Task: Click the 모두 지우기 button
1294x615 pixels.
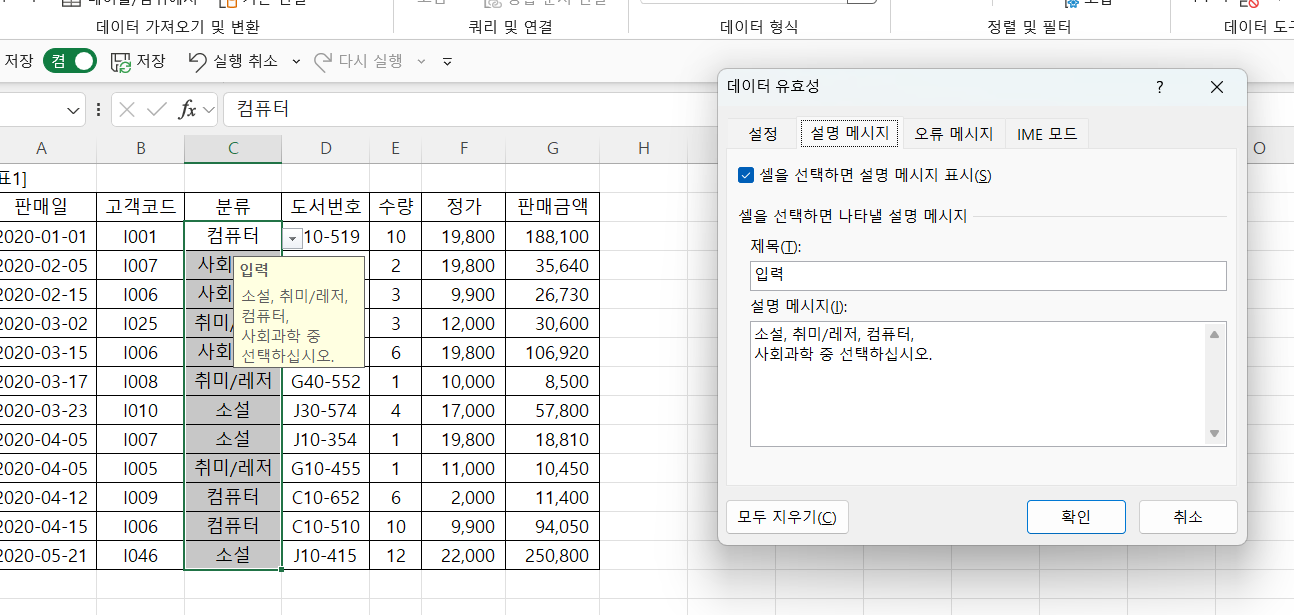Action: coord(787,517)
